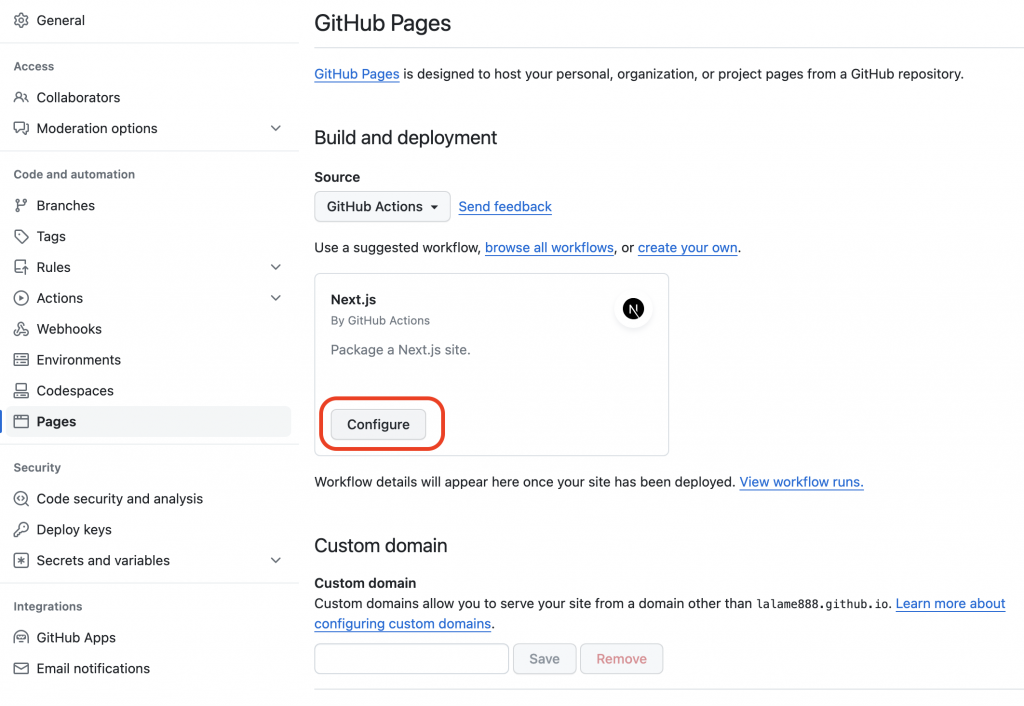1024x706 pixels.
Task: Select Email notifications in sidebar
Action: (93, 669)
